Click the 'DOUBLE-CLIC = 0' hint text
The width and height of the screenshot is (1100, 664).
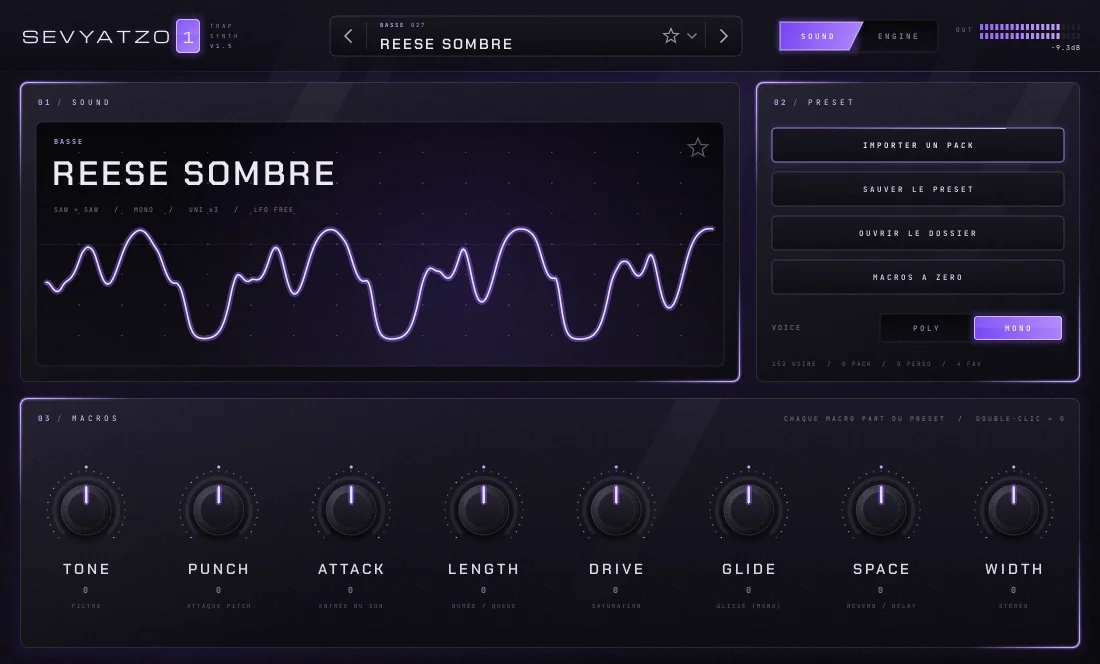[x=1020, y=419]
